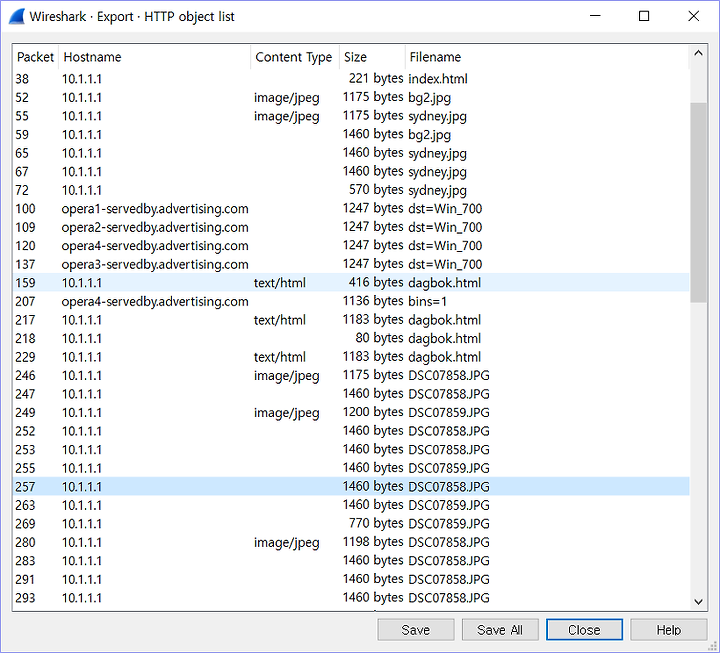Minimize the Wireshark export window
The width and height of the screenshot is (720, 653).
coord(595,16)
